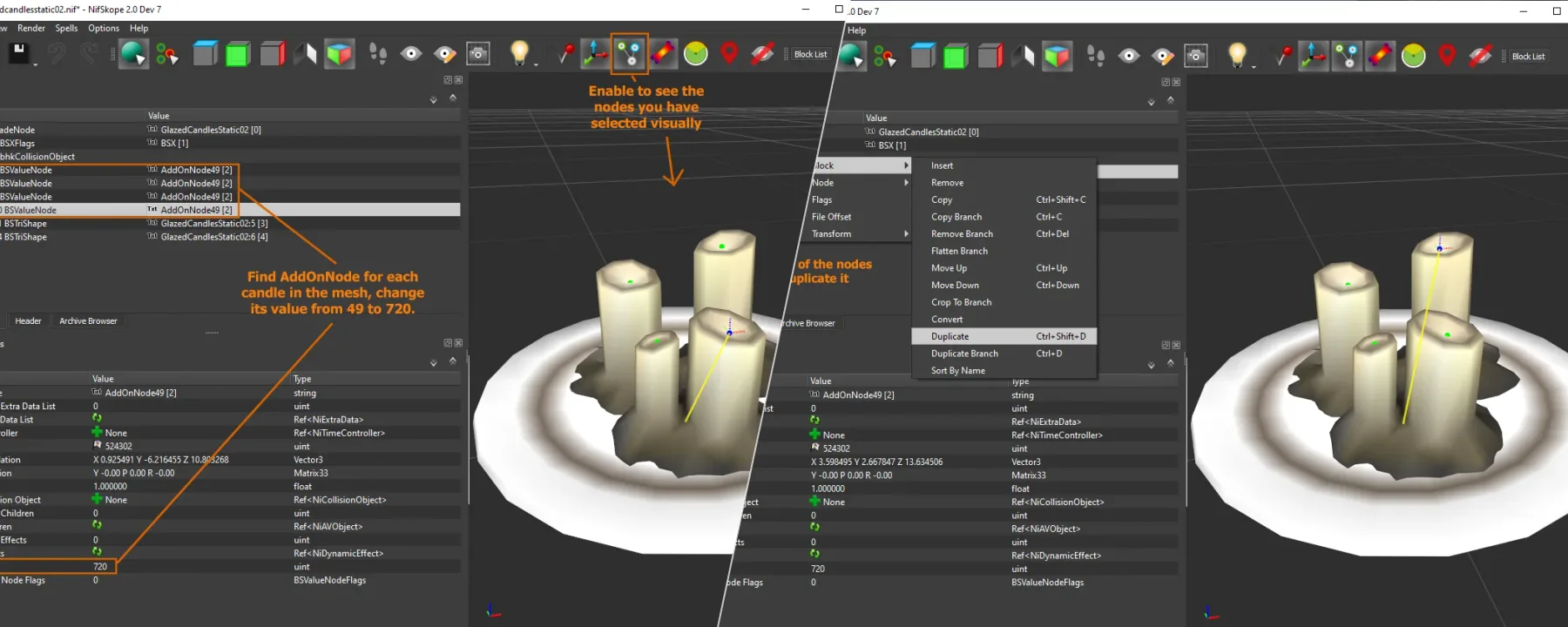The height and width of the screenshot is (627, 1568).
Task: Toggle the draw nodes button in right toolbar
Action: pos(1347,56)
